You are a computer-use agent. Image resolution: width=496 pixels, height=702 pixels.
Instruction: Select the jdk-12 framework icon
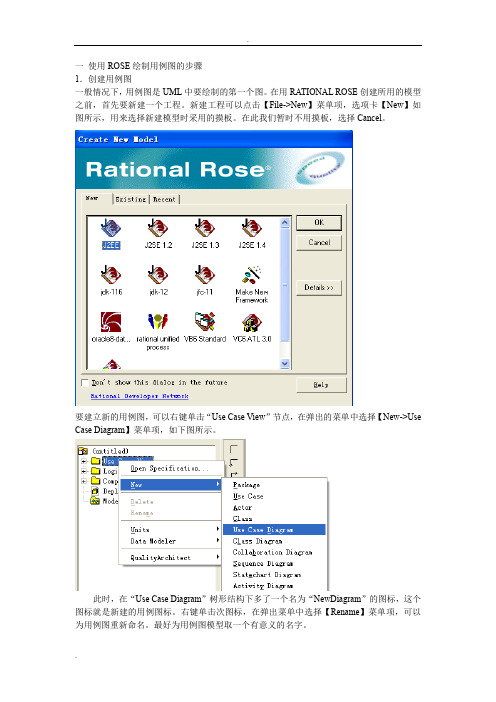(158, 275)
